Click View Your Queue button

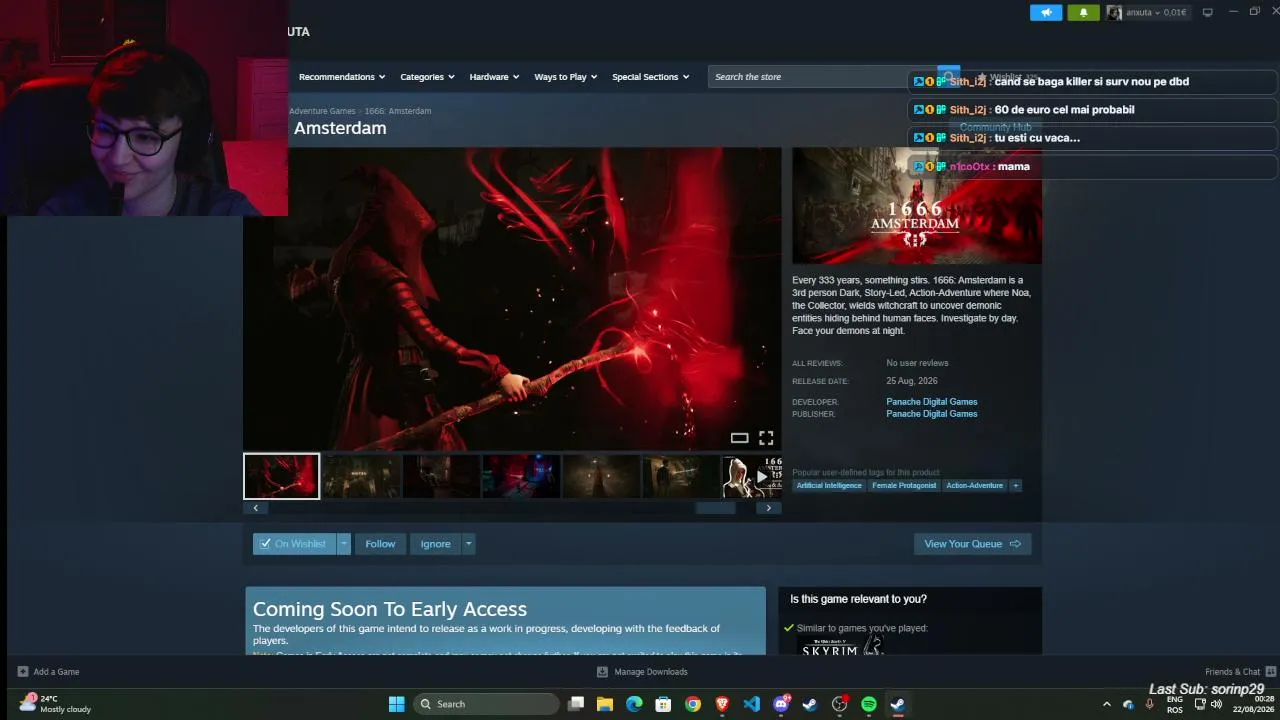(x=972, y=544)
